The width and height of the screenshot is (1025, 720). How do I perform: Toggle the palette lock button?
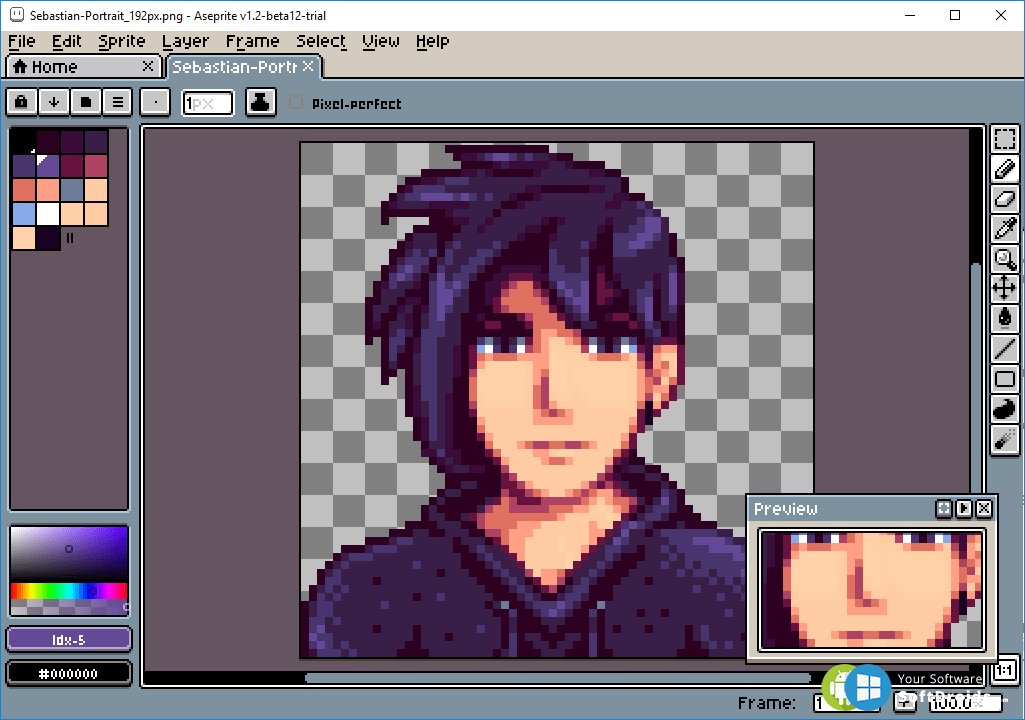point(22,102)
